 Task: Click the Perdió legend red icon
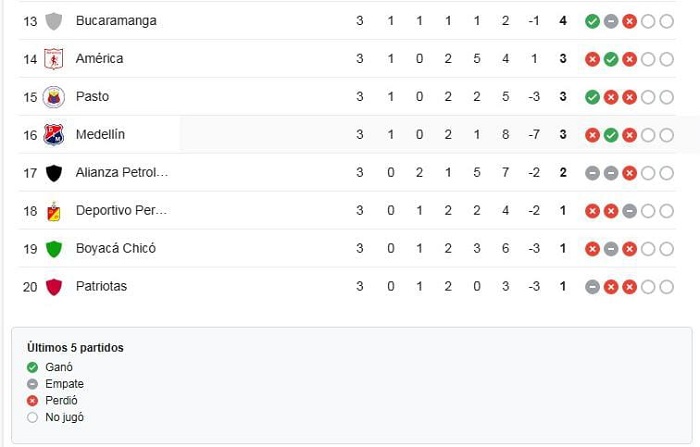tap(32, 401)
